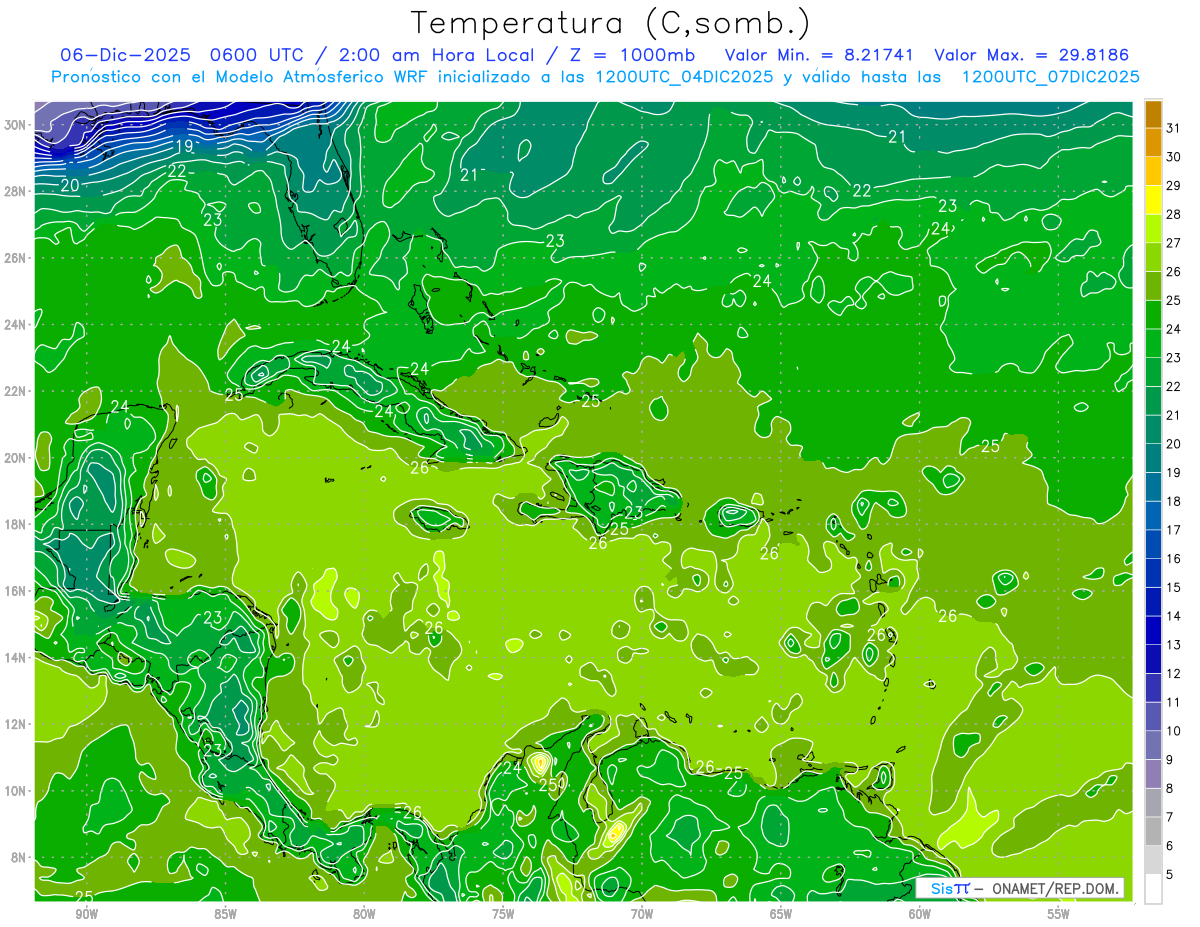Image resolution: width=1200 pixels, height=927 pixels.
Task: Click the brown legend swatch above 31
Action: click(1153, 115)
